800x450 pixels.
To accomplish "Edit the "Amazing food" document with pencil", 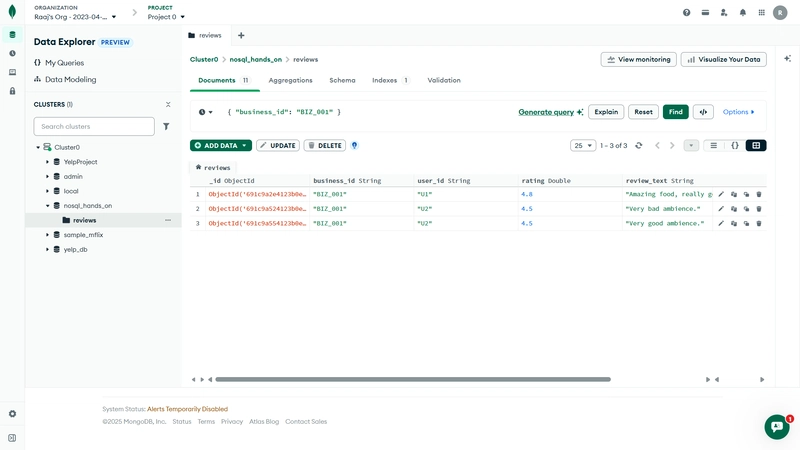I will click(x=721, y=194).
